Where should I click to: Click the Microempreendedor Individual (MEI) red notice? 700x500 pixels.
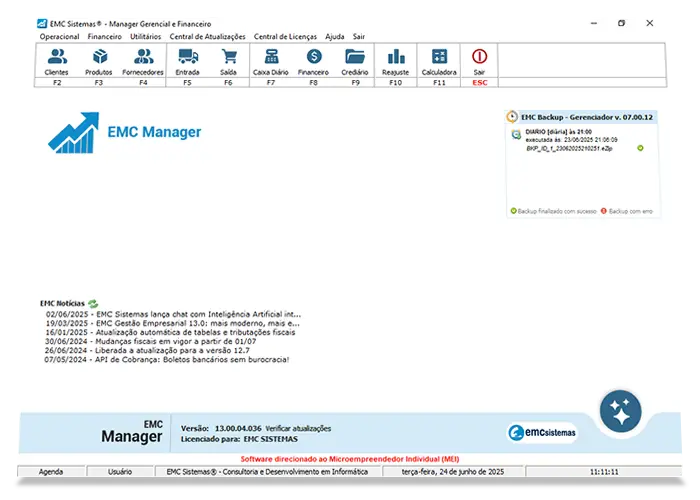[x=350, y=459]
